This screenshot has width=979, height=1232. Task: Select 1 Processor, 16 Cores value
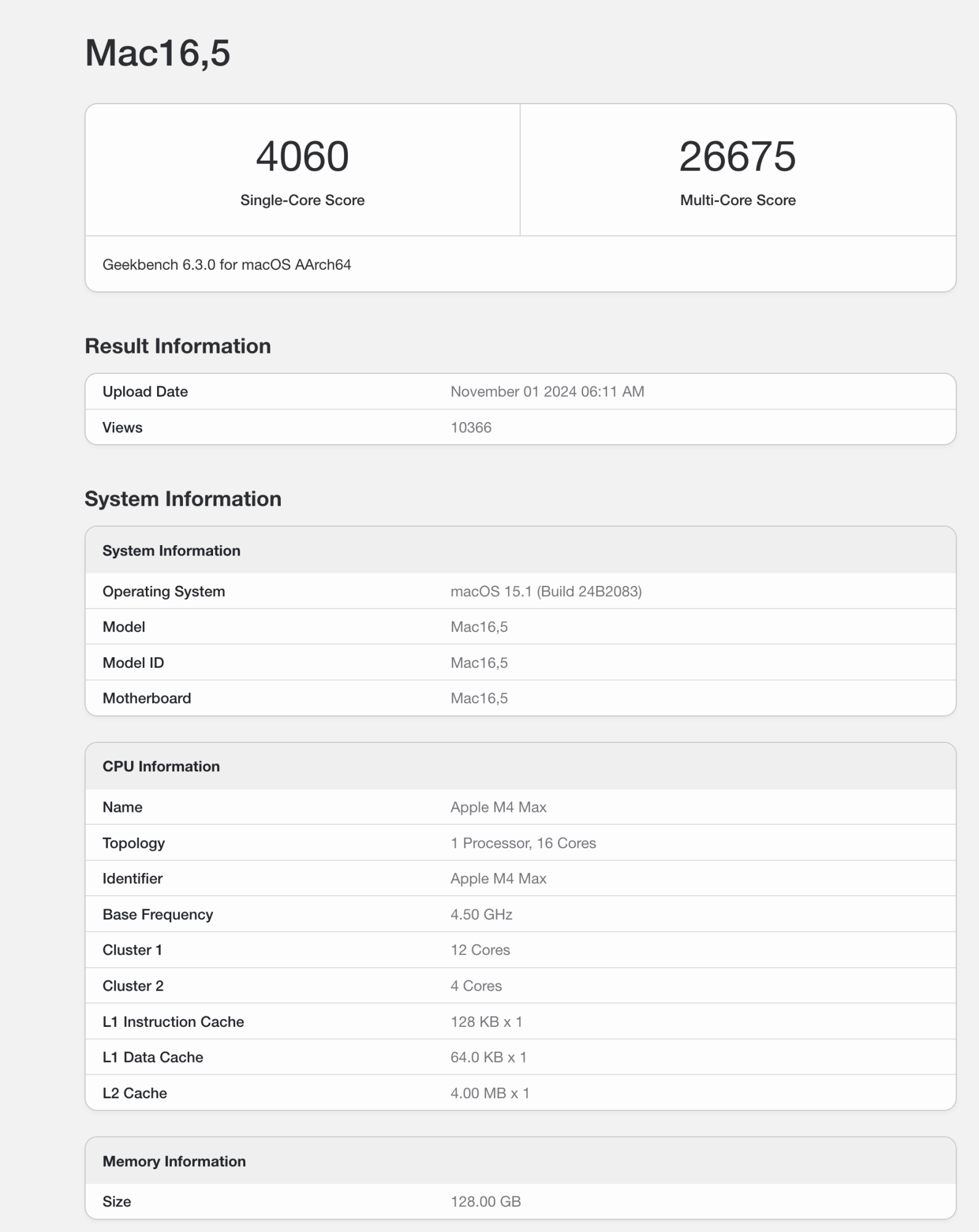523,843
